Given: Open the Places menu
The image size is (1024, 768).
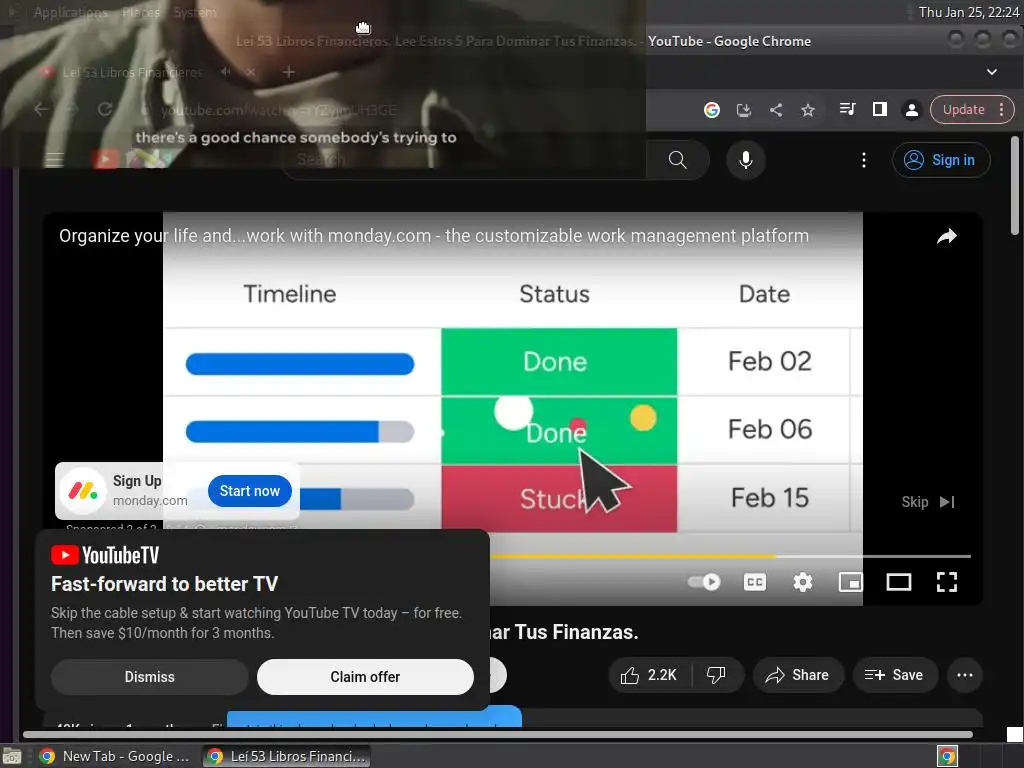Looking at the screenshot, I should (x=140, y=12).
